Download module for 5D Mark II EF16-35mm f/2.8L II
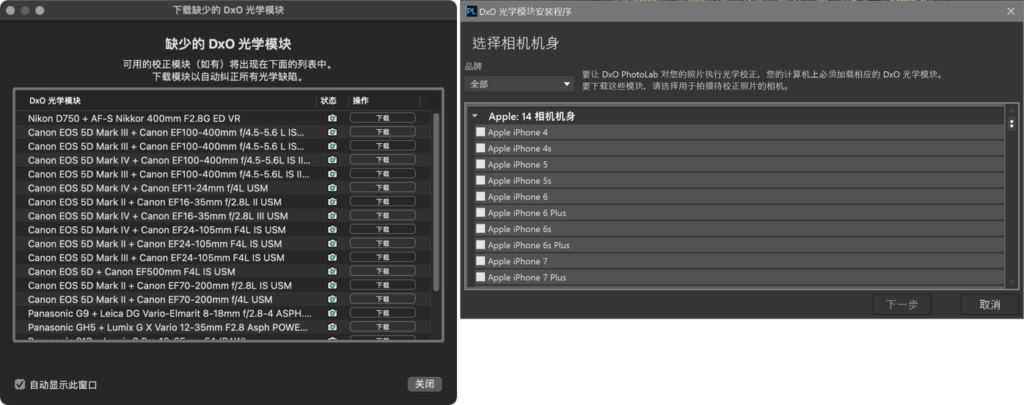The image size is (1024, 405). click(x=383, y=202)
